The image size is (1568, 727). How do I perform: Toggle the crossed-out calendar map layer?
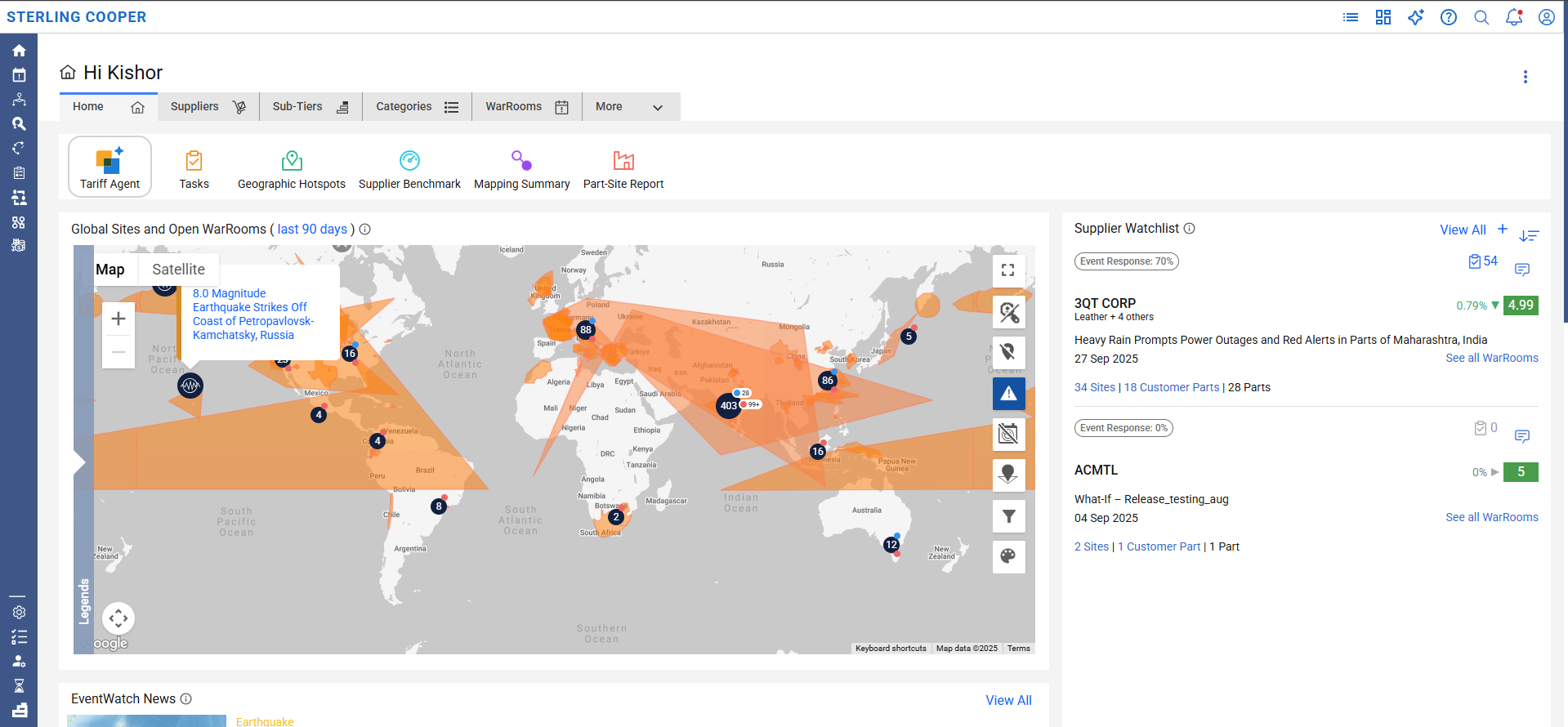pyautogui.click(x=1008, y=434)
